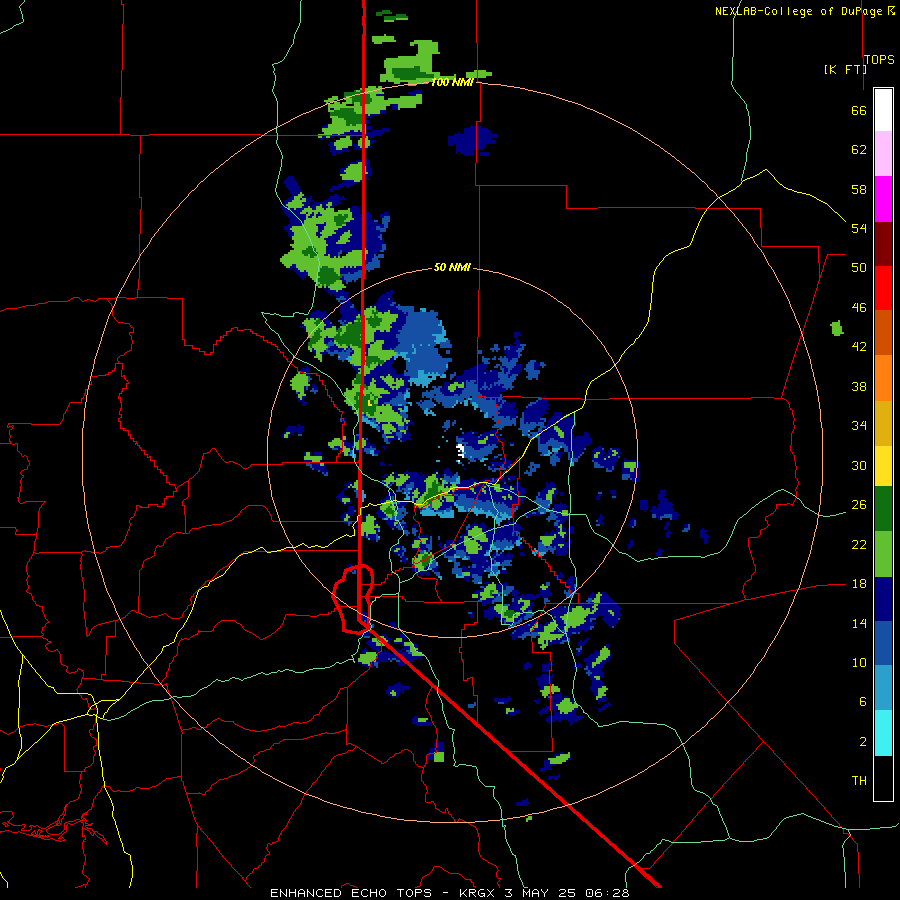Click the 2 value on legend scale

tap(863, 742)
